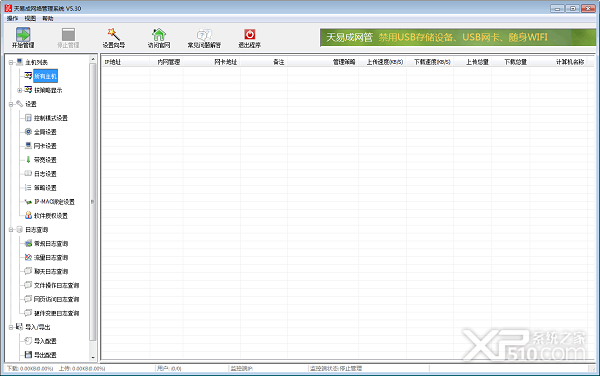Open the 常见问题解答 FAQ speech-bubble icon
This screenshot has height=376, width=600.
coord(204,34)
